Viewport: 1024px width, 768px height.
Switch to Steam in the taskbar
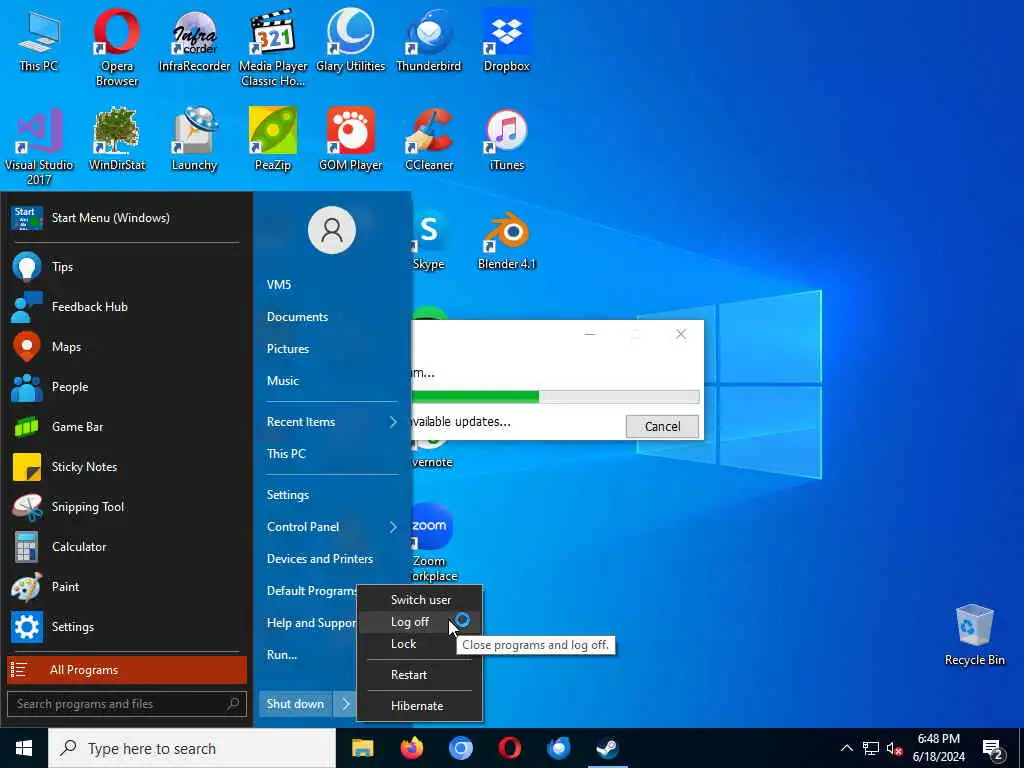607,748
